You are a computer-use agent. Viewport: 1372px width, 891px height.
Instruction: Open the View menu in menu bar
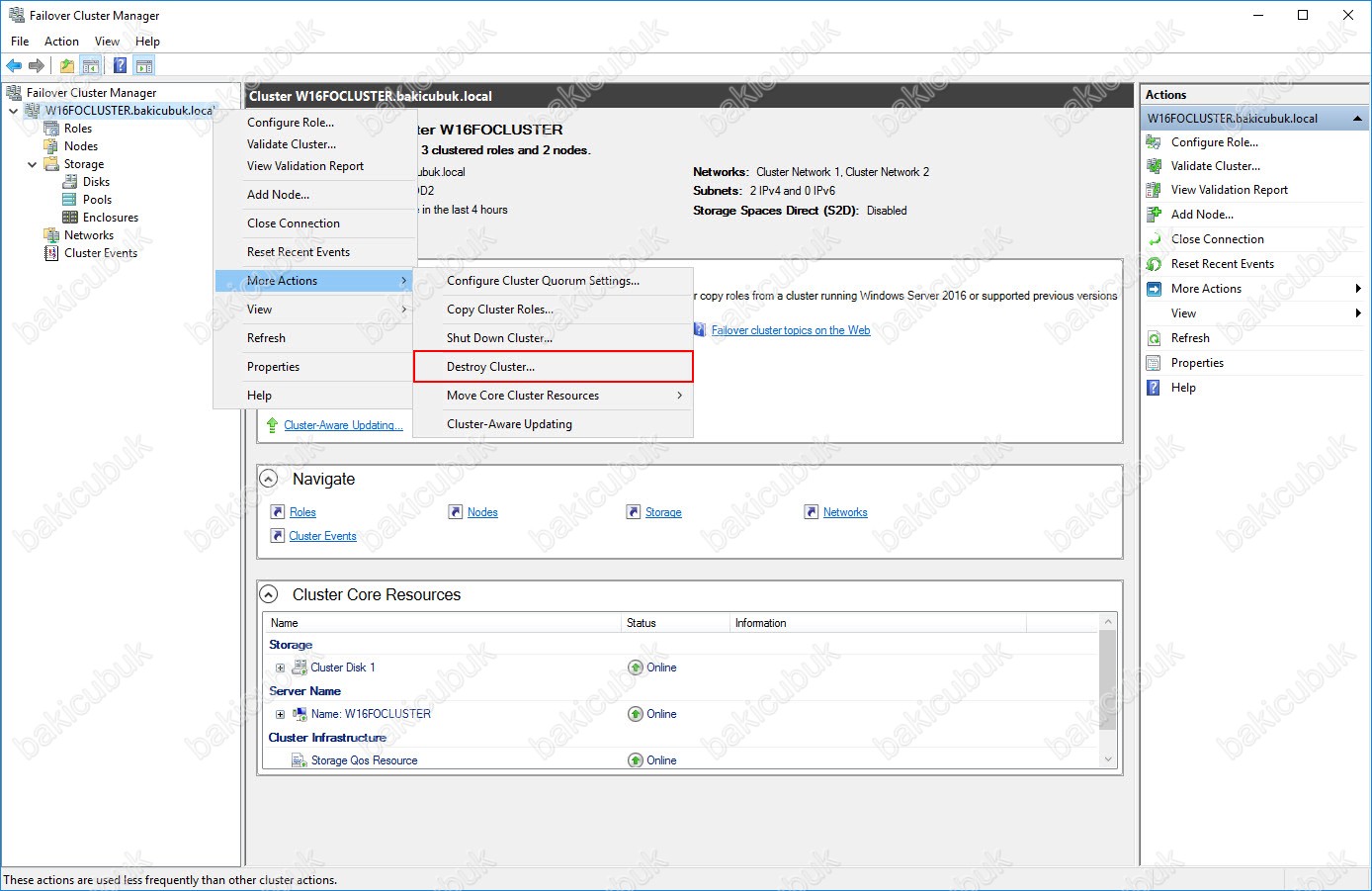pyautogui.click(x=107, y=42)
